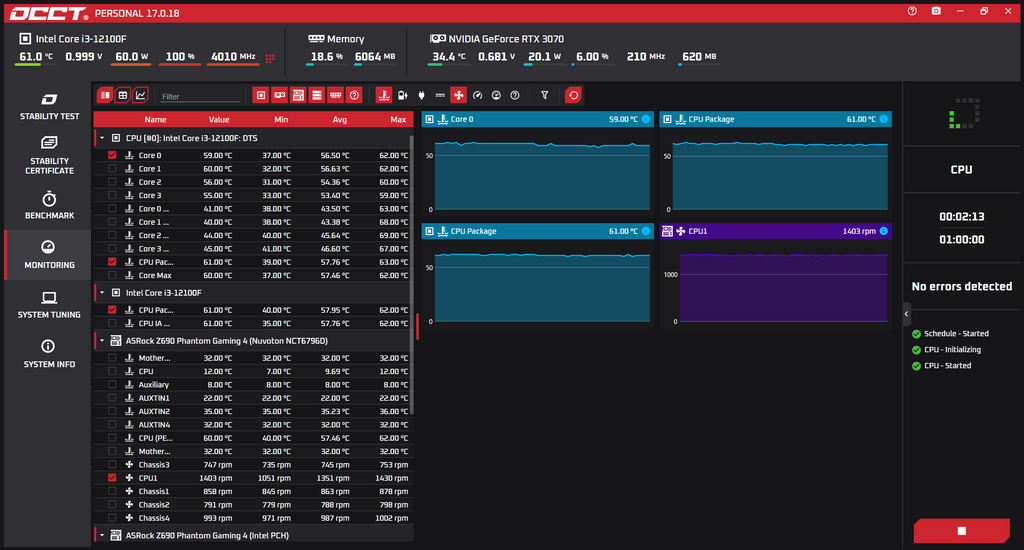The width and height of the screenshot is (1024, 550).
Task: Collapse the right side panel arrow
Action: pyautogui.click(x=906, y=314)
